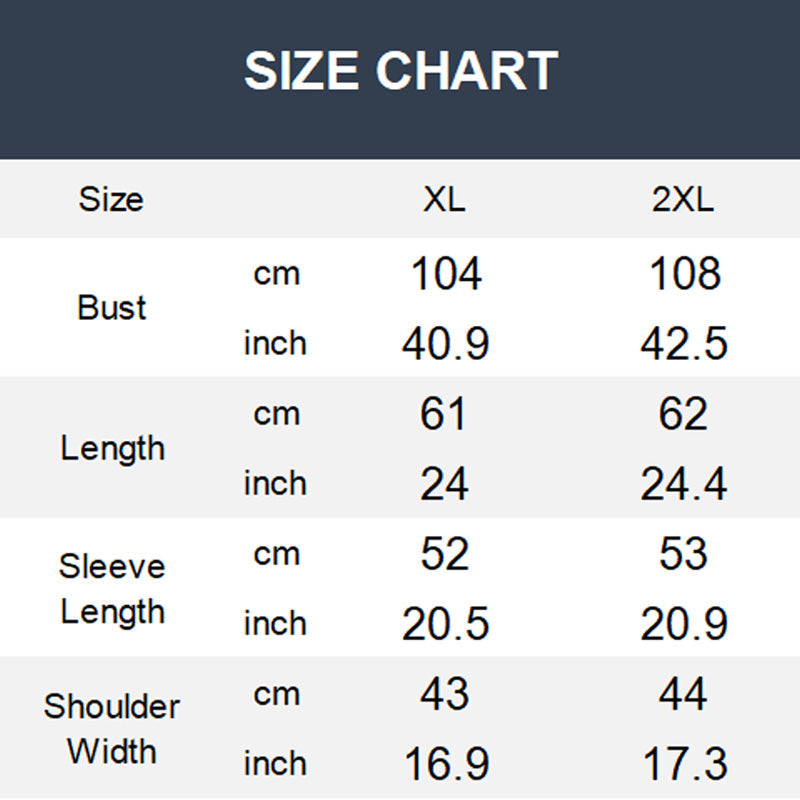Click the Size header label
This screenshot has width=800, height=800.
111,199
